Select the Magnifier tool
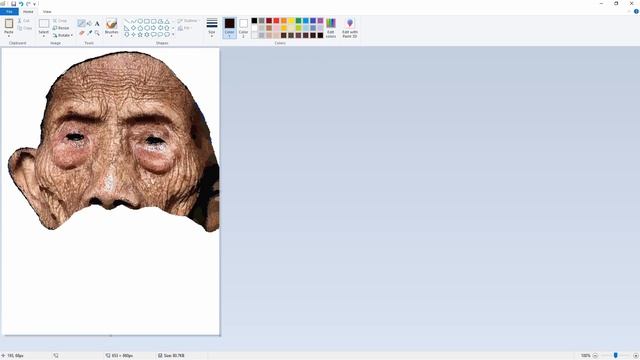The width and height of the screenshot is (640, 360). click(97, 33)
